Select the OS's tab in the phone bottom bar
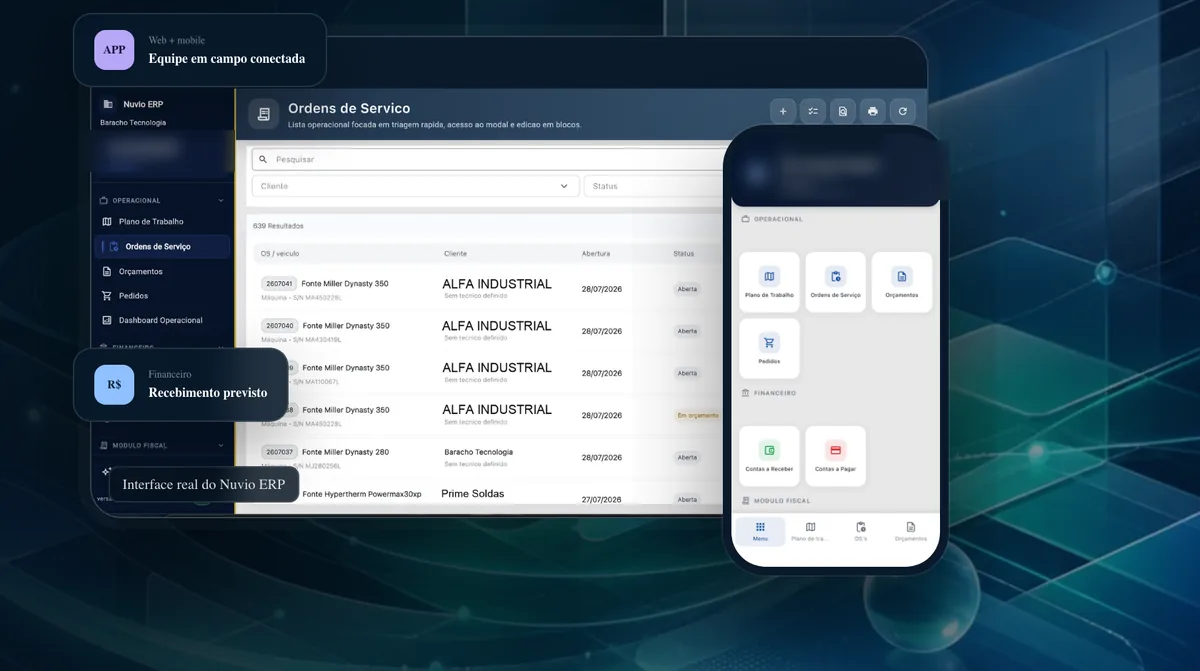The height and width of the screenshot is (671, 1200). click(x=860, y=531)
